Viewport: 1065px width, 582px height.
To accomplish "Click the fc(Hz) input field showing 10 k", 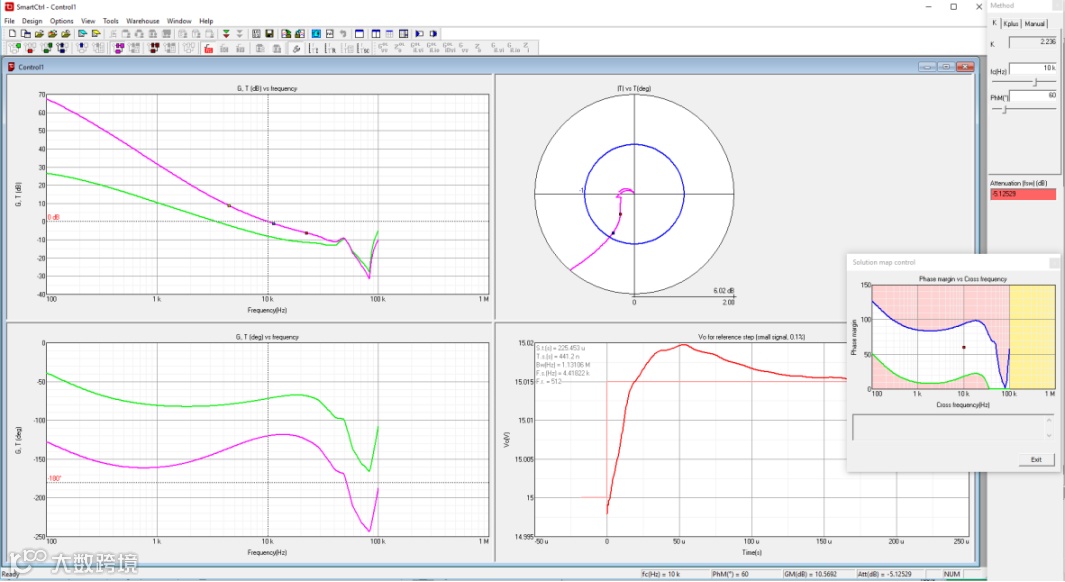I will point(1032,69).
